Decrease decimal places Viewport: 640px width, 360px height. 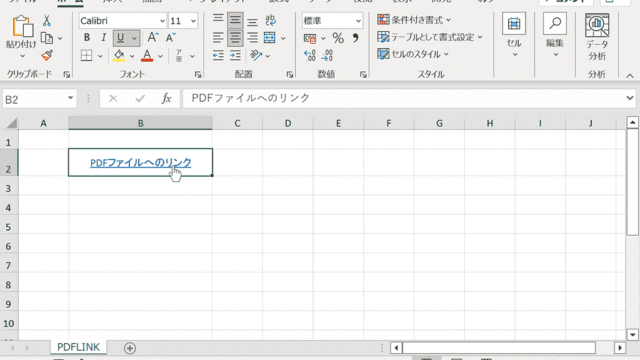pyautogui.click(x=327, y=56)
